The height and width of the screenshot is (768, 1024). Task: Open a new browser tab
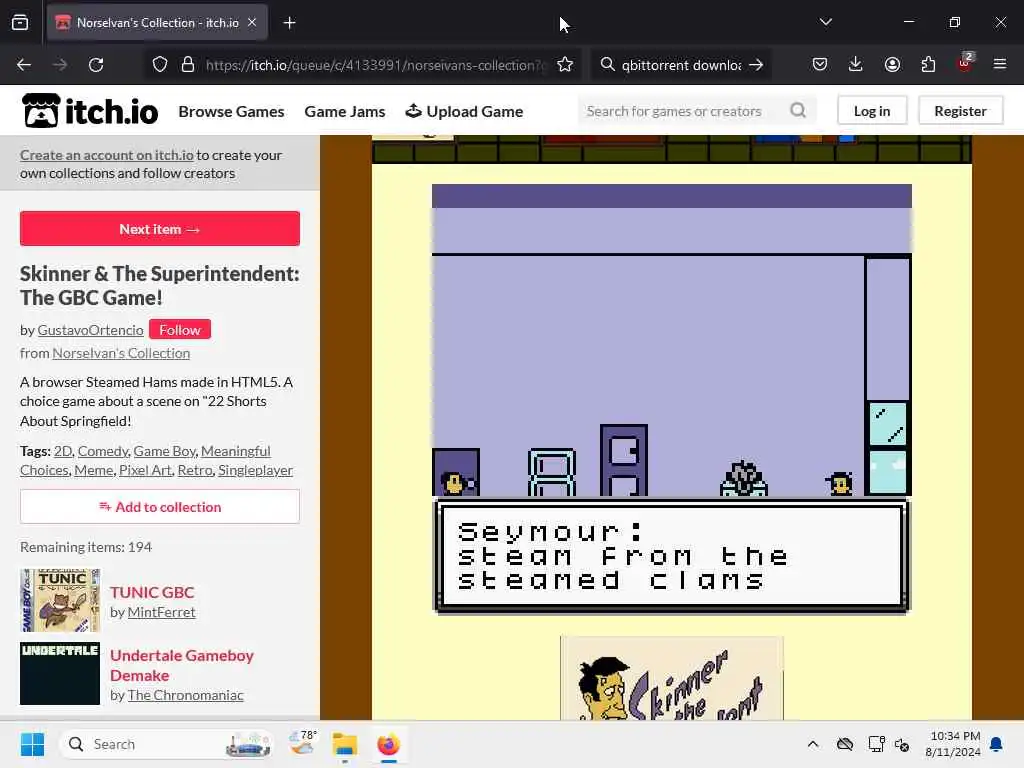point(289,23)
